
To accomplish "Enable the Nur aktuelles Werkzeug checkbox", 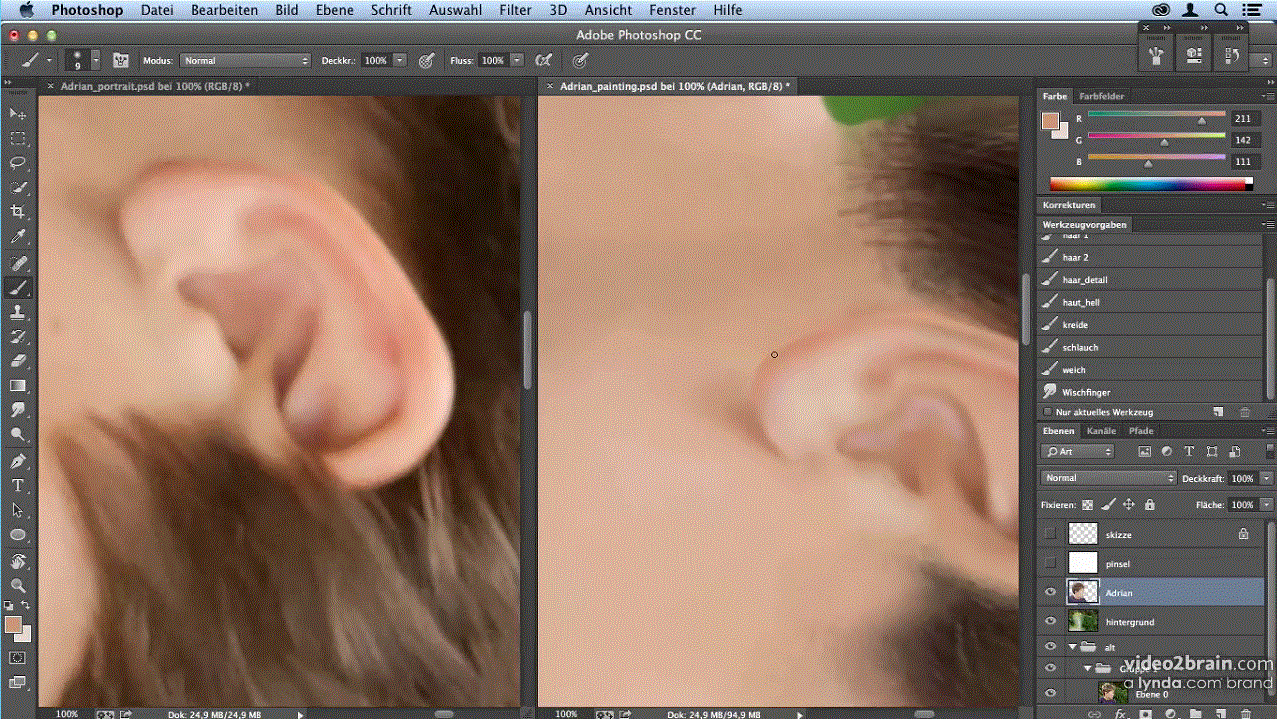I will [1047, 412].
